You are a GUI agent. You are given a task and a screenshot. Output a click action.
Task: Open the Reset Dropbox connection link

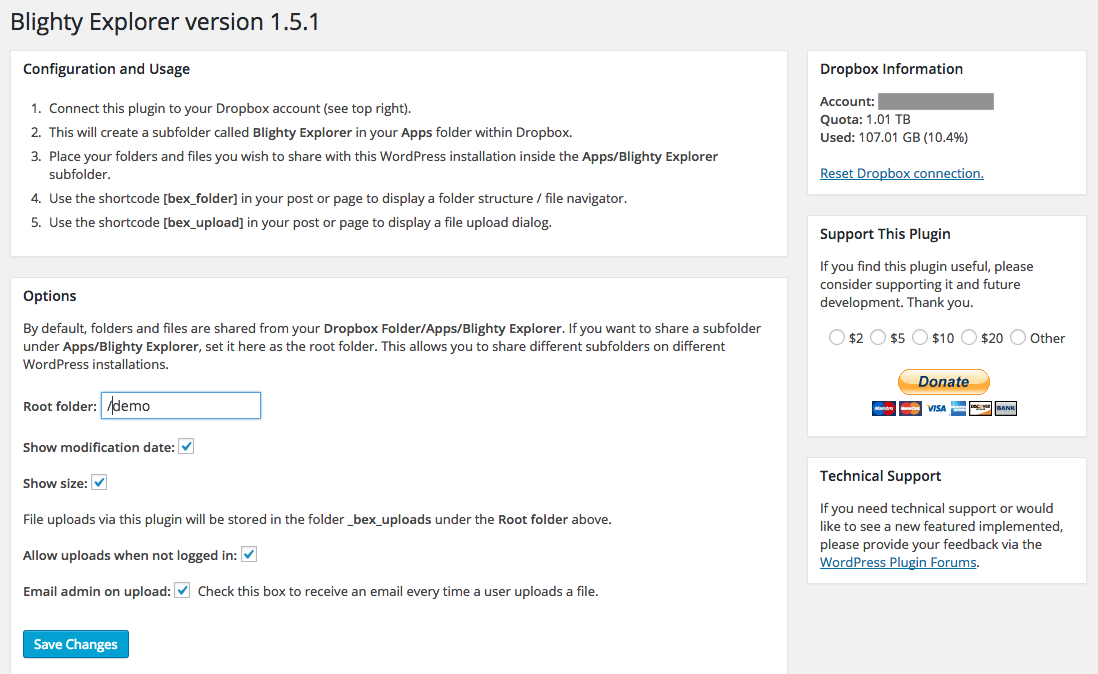click(902, 174)
